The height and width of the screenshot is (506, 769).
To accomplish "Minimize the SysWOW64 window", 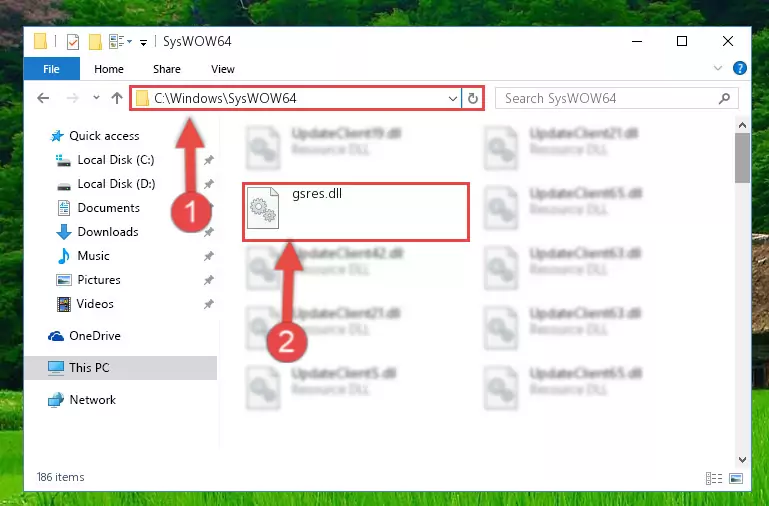I will pyautogui.click(x=637, y=42).
